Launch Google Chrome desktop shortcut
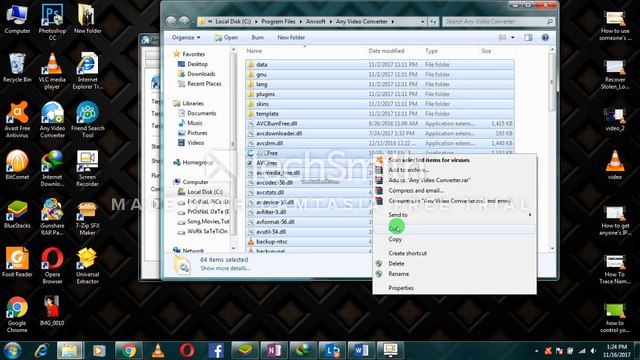Screen dimensions: 640x360 (17, 314)
